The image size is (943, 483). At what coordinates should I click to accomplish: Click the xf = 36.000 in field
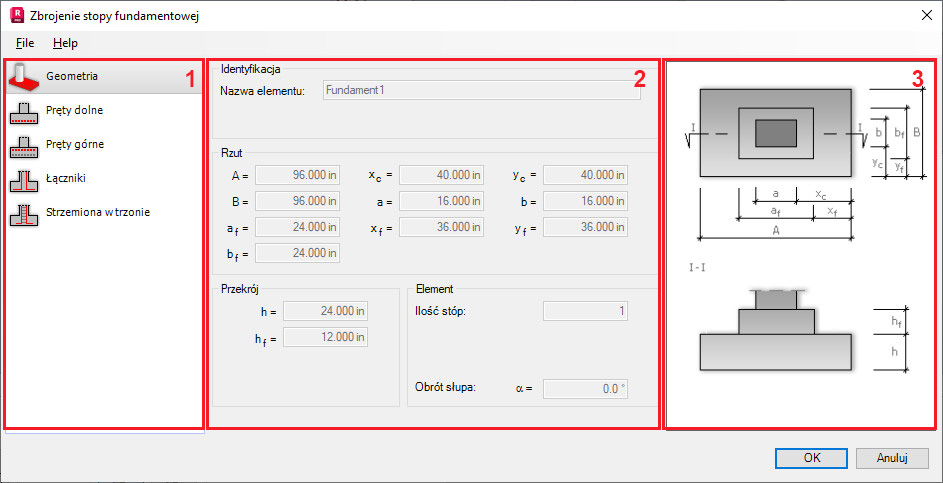pos(441,227)
